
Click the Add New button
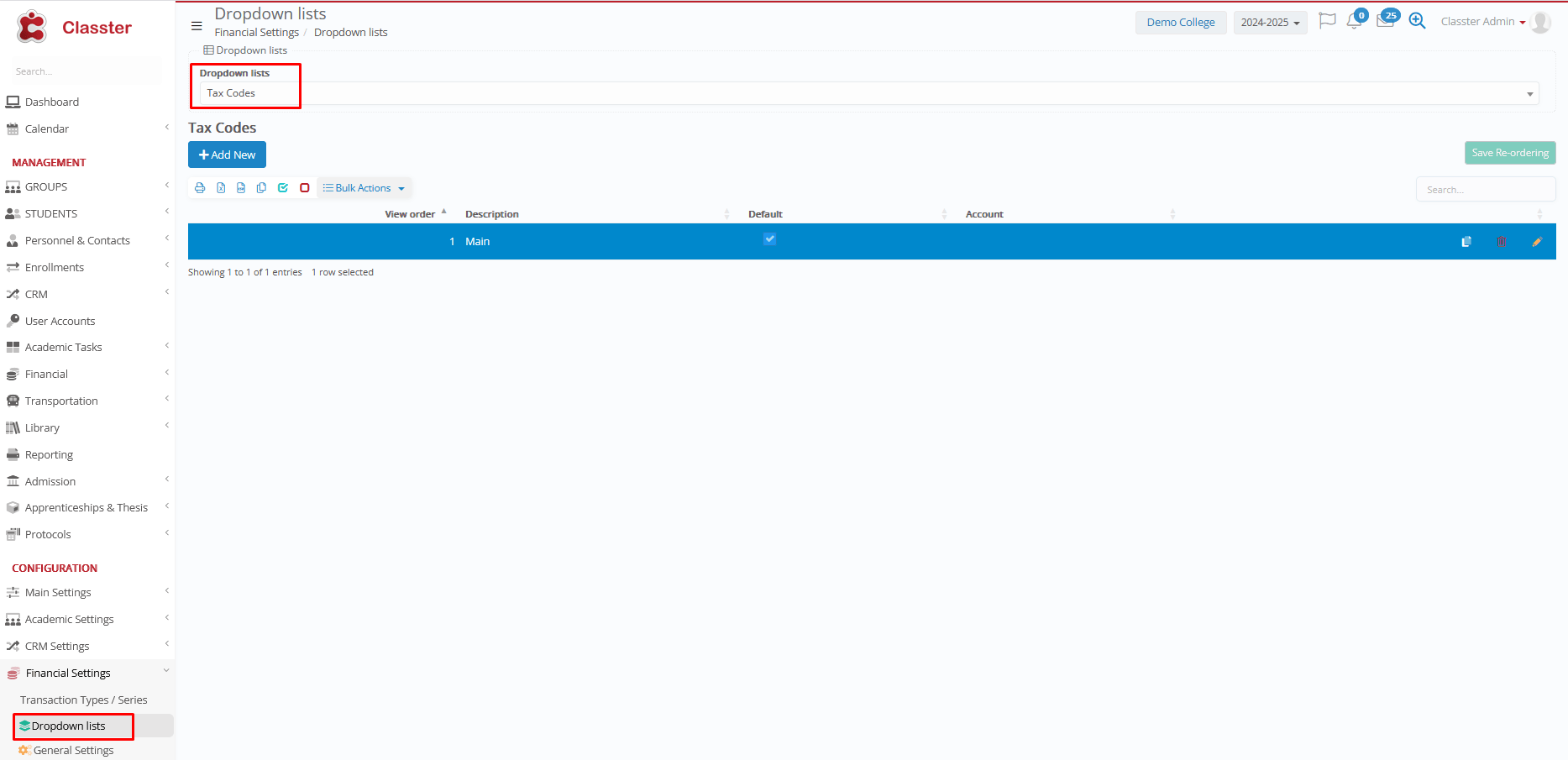click(x=227, y=155)
